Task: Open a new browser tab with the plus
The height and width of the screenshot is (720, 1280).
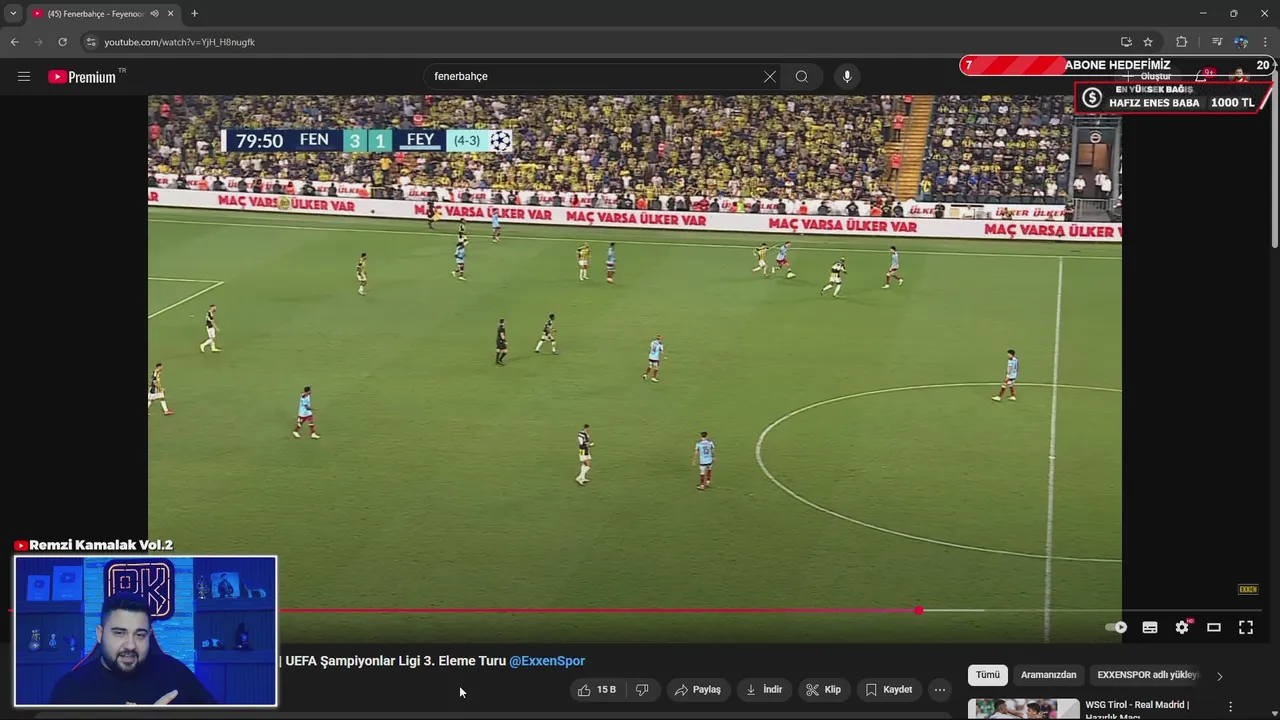Action: click(x=194, y=13)
